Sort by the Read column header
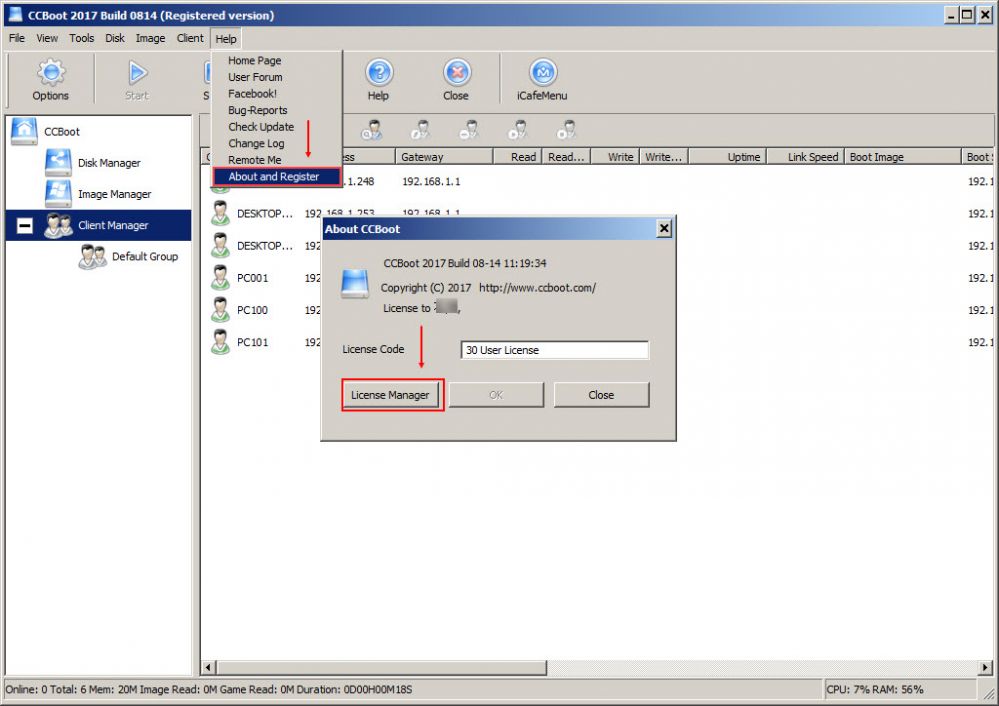This screenshot has height=706, width=999. (518, 157)
